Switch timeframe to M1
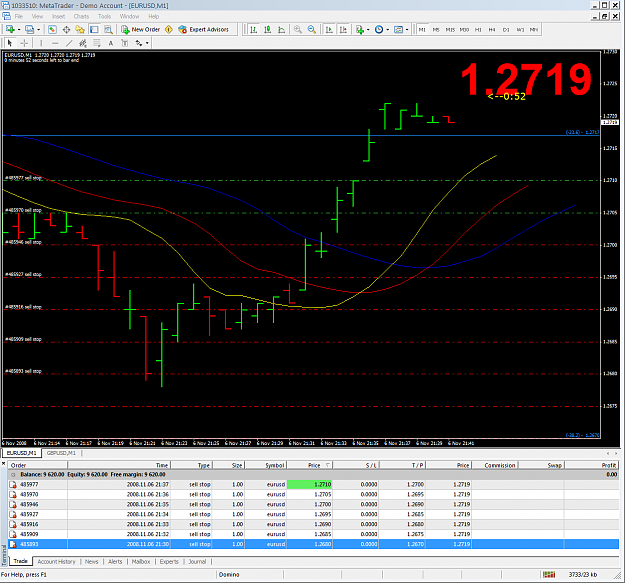625x583 pixels. coord(422,30)
